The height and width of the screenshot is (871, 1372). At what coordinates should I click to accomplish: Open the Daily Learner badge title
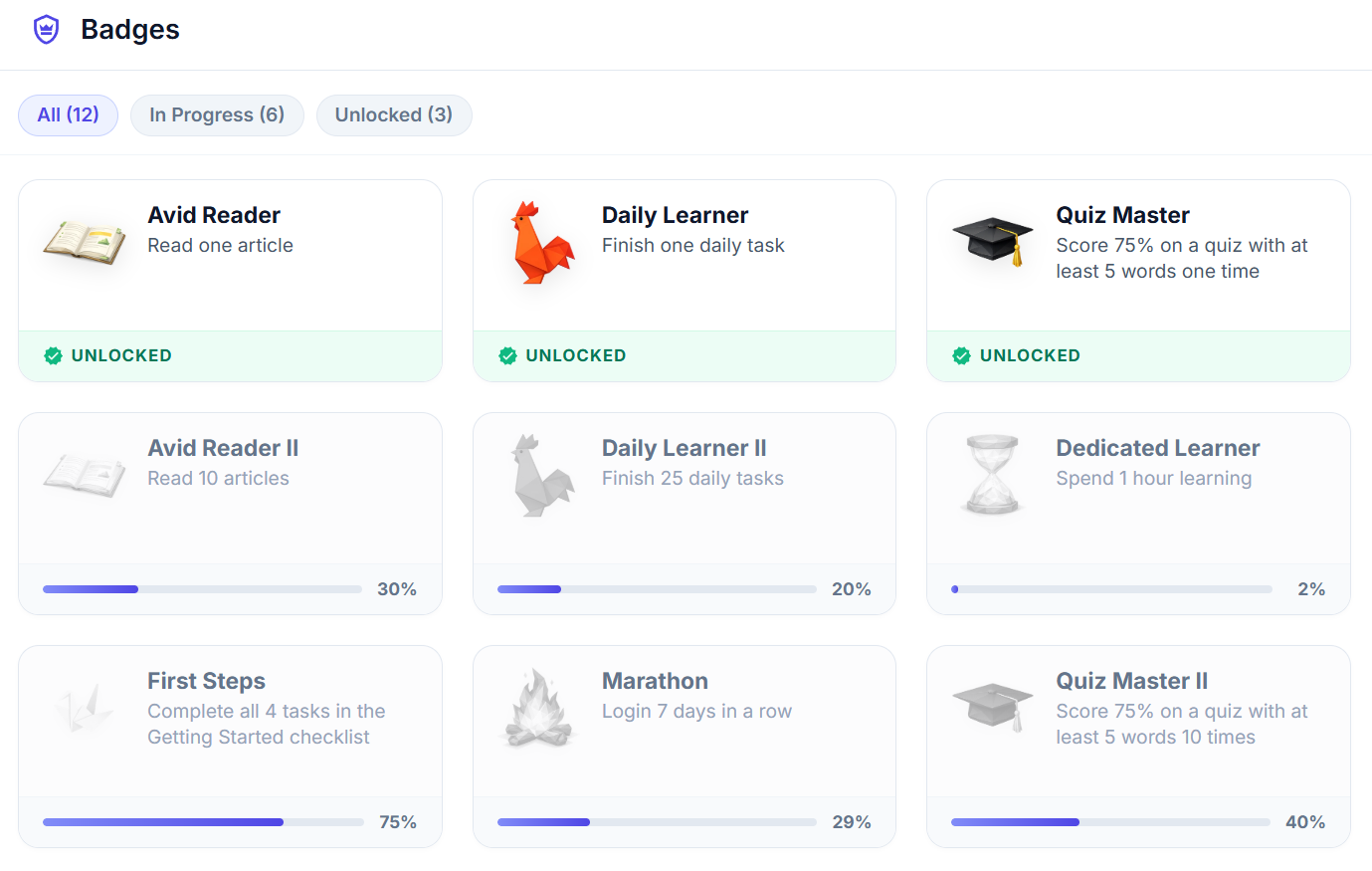tap(675, 215)
